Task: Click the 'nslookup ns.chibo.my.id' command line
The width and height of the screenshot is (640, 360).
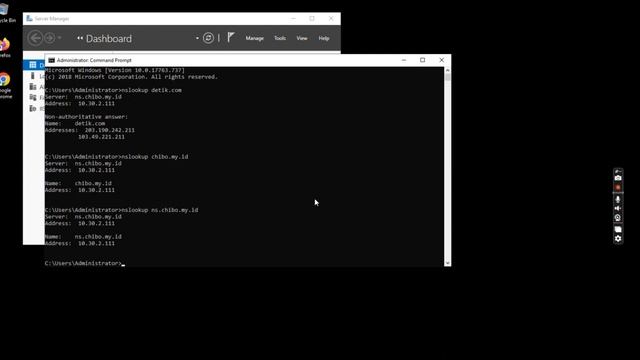Action: (x=121, y=210)
